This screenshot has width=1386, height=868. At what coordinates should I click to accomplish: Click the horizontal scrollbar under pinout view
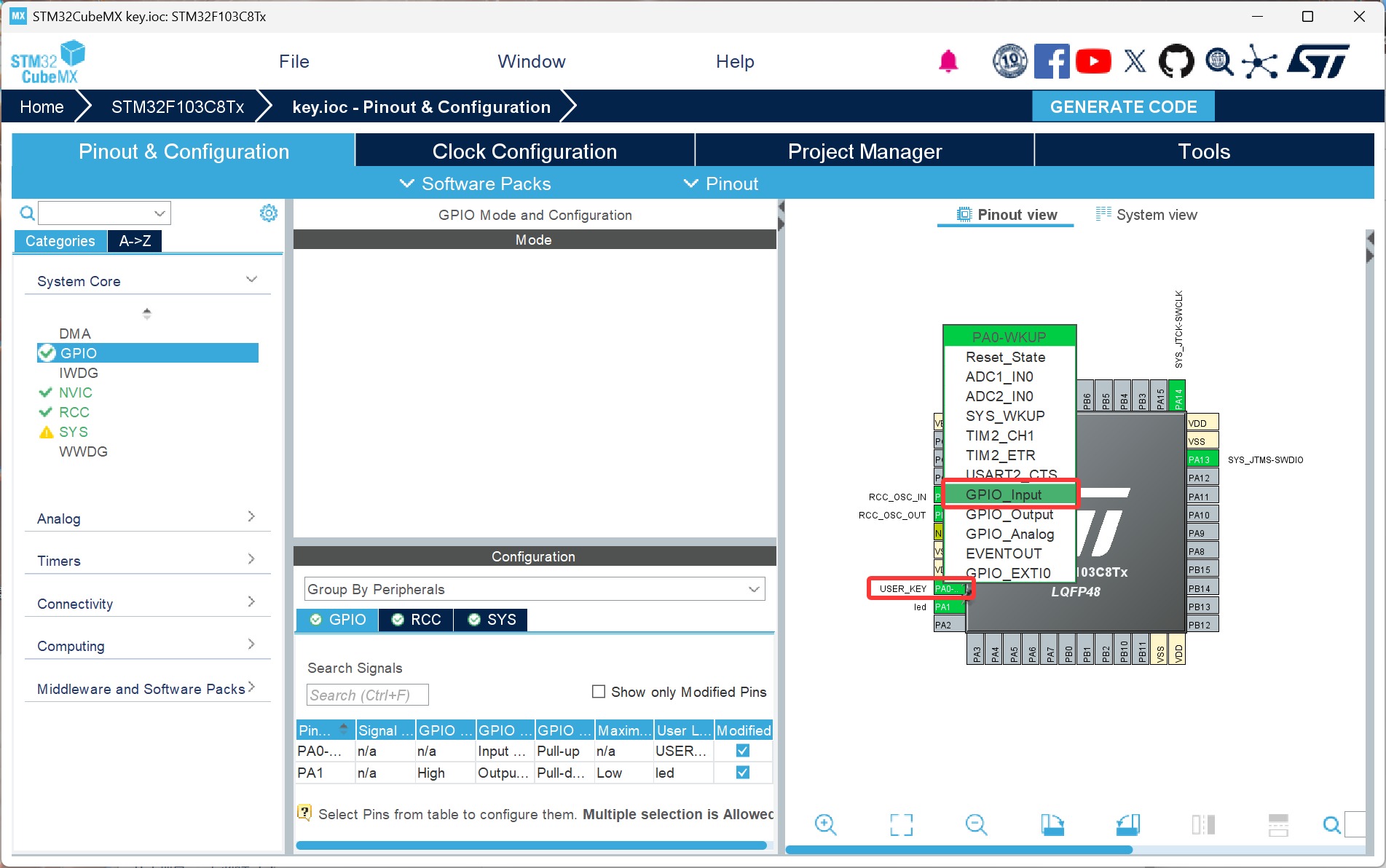958,850
